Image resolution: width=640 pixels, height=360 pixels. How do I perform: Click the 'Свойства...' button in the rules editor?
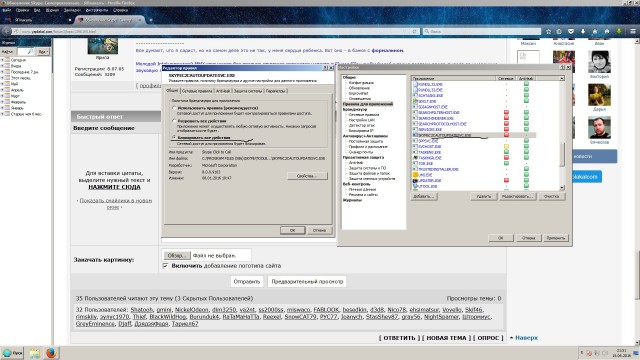point(307,176)
